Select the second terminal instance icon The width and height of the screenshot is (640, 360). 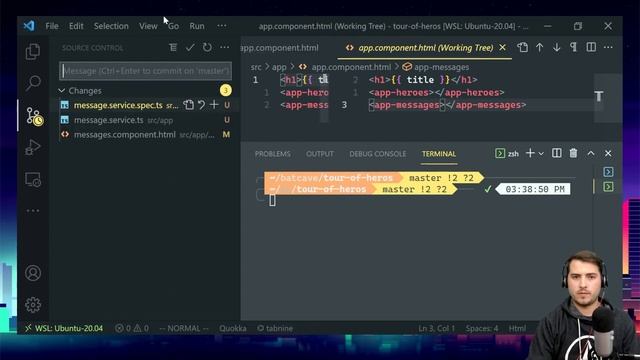coord(608,187)
